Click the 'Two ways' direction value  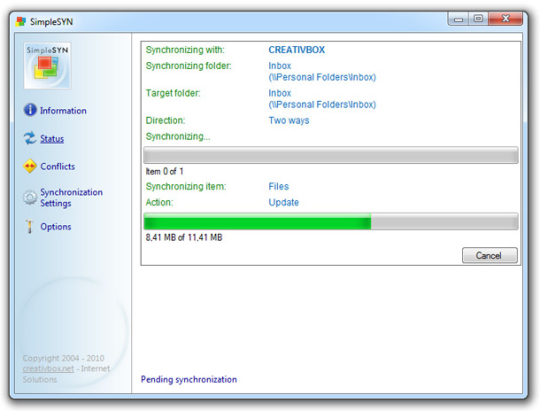(289, 121)
